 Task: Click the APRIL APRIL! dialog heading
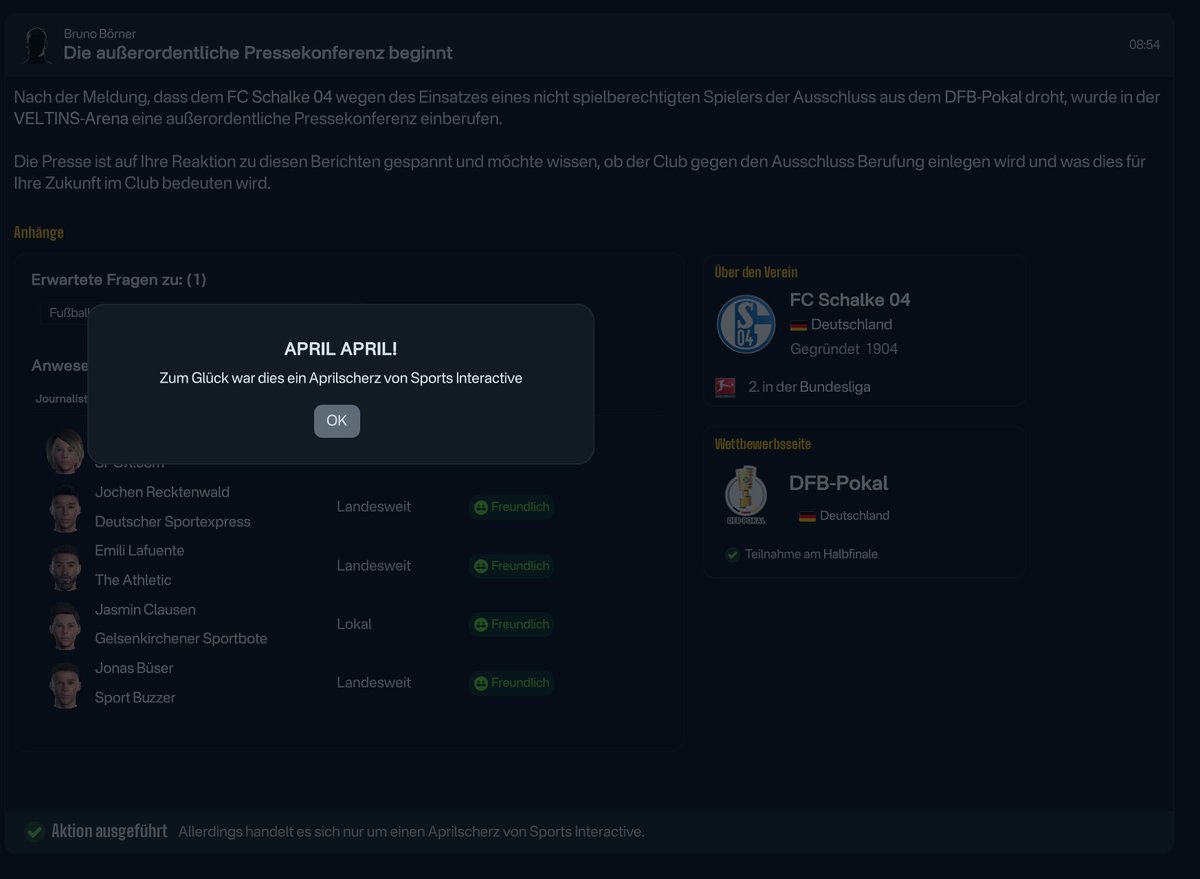point(340,349)
